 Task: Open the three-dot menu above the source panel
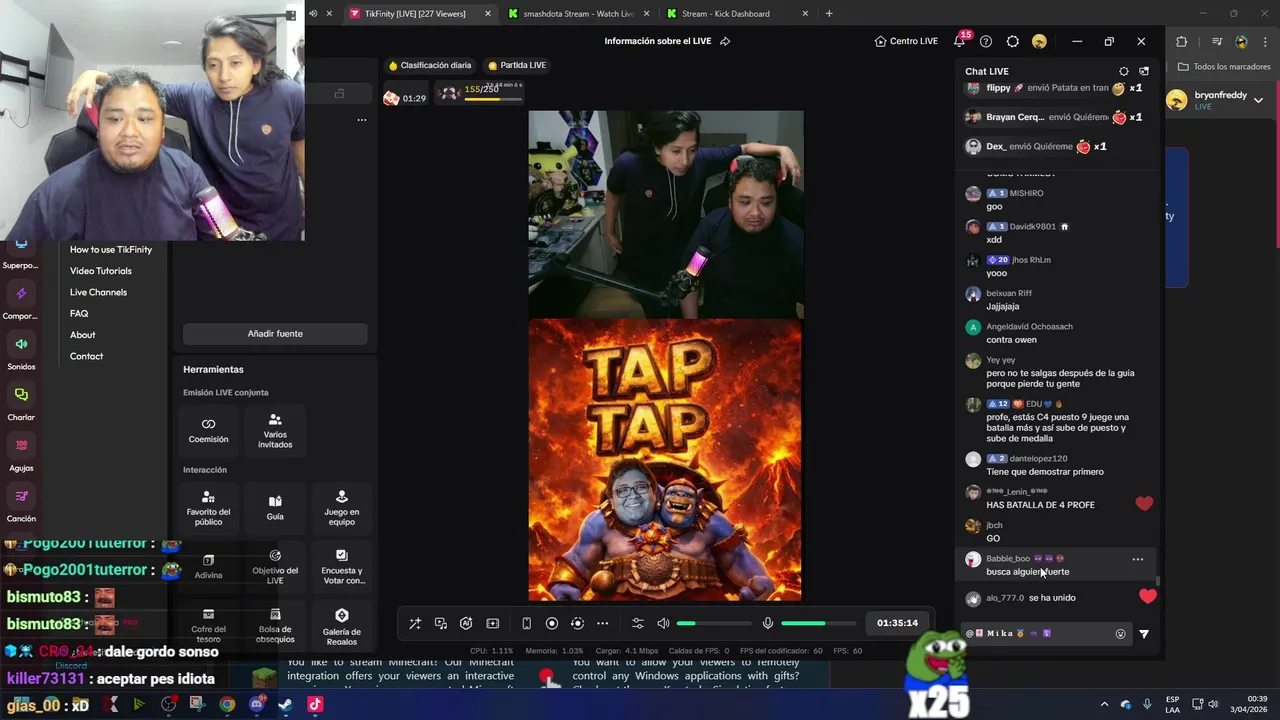(362, 120)
